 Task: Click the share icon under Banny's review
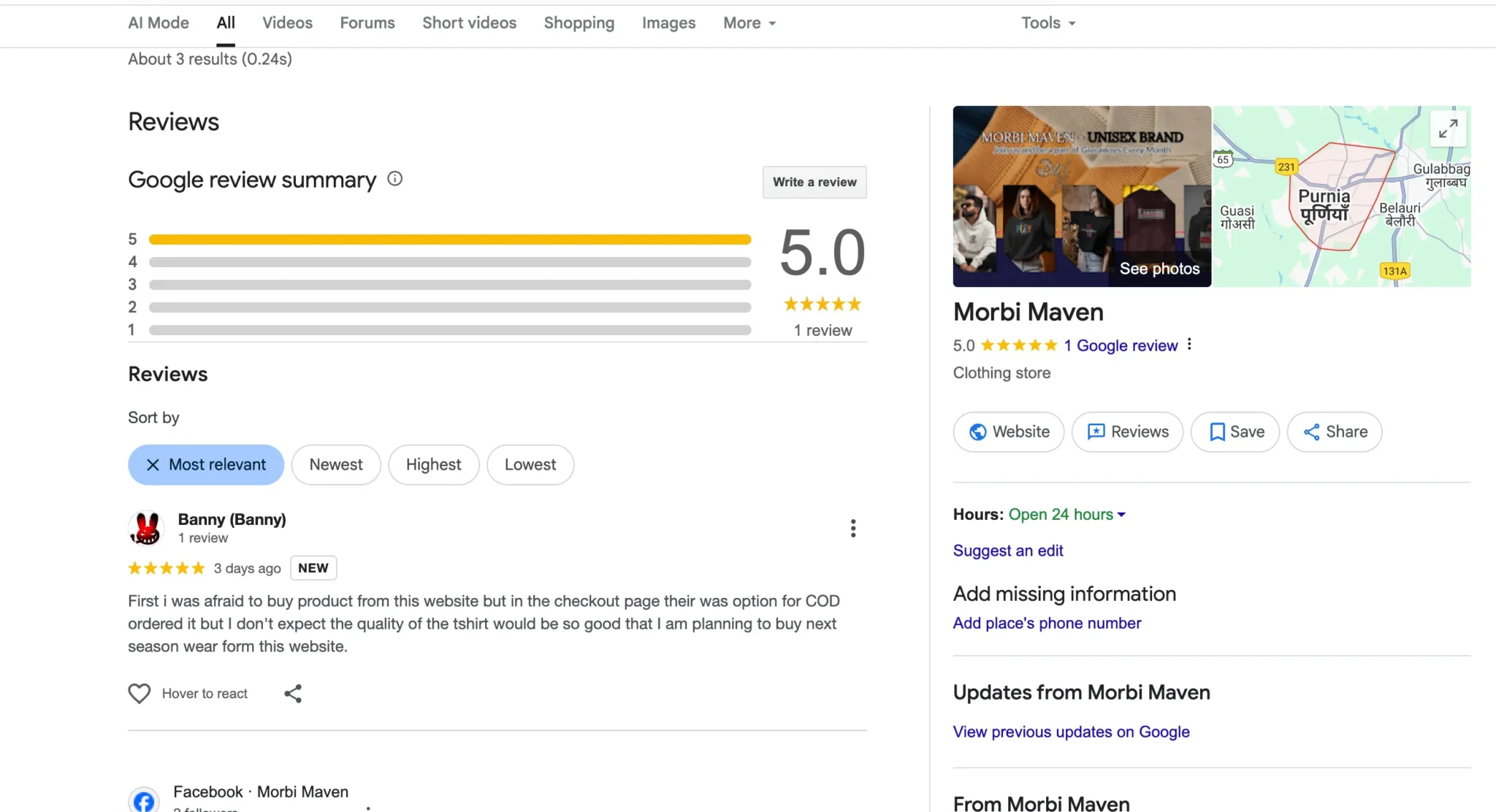[293, 693]
